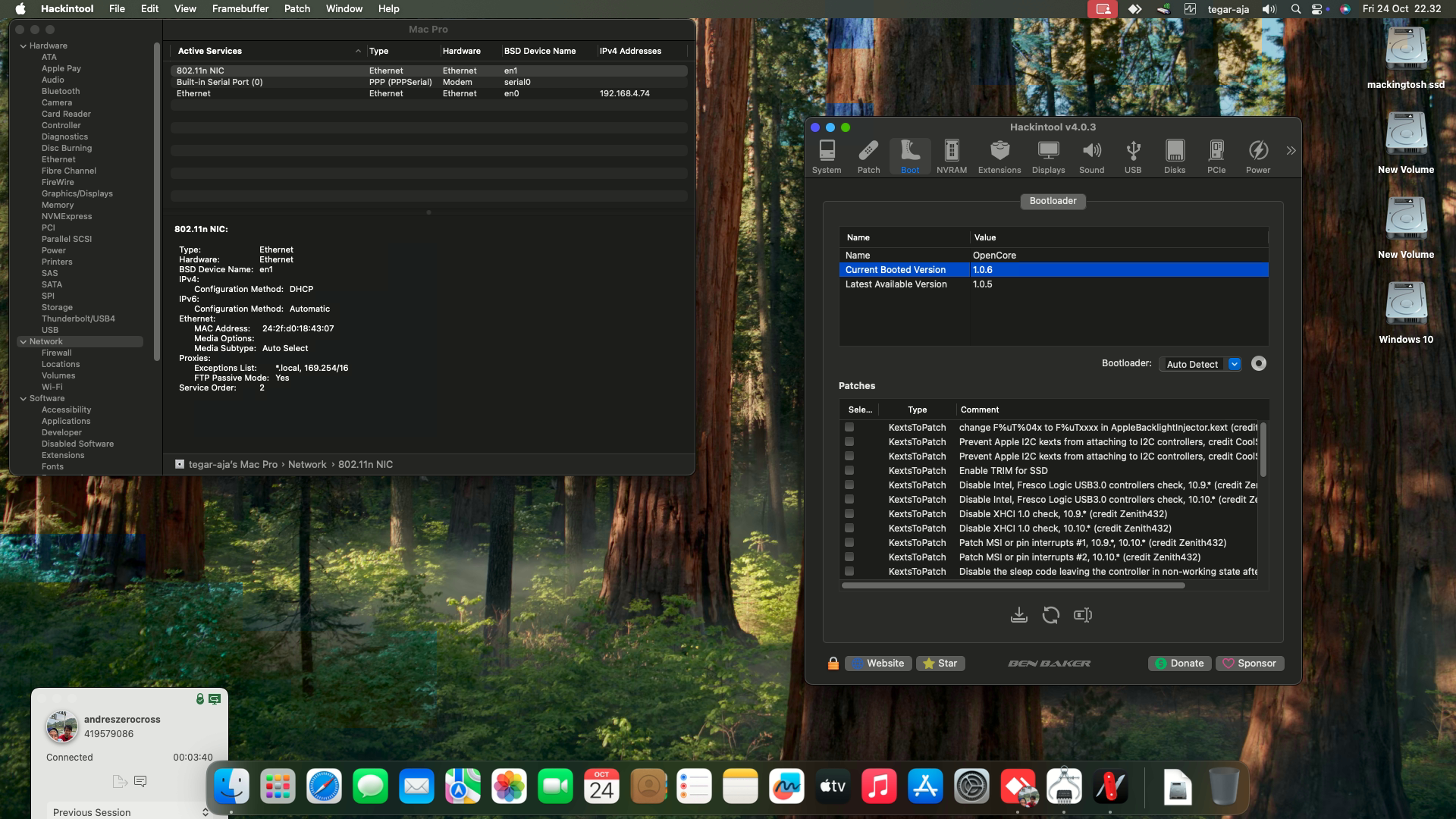Check Patch MSI or pin interrupts #2
This screenshot has height=819, width=1456.
849,557
